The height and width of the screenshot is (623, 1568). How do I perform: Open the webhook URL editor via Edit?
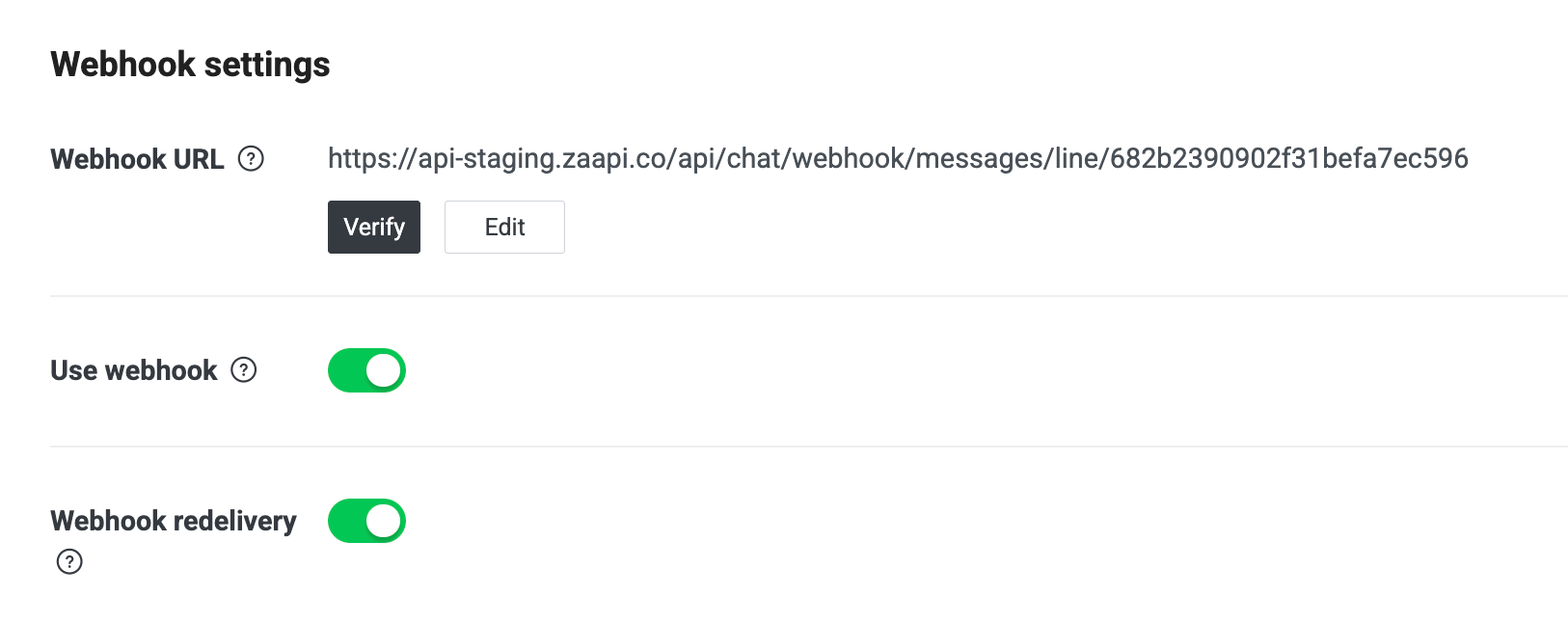[504, 227]
